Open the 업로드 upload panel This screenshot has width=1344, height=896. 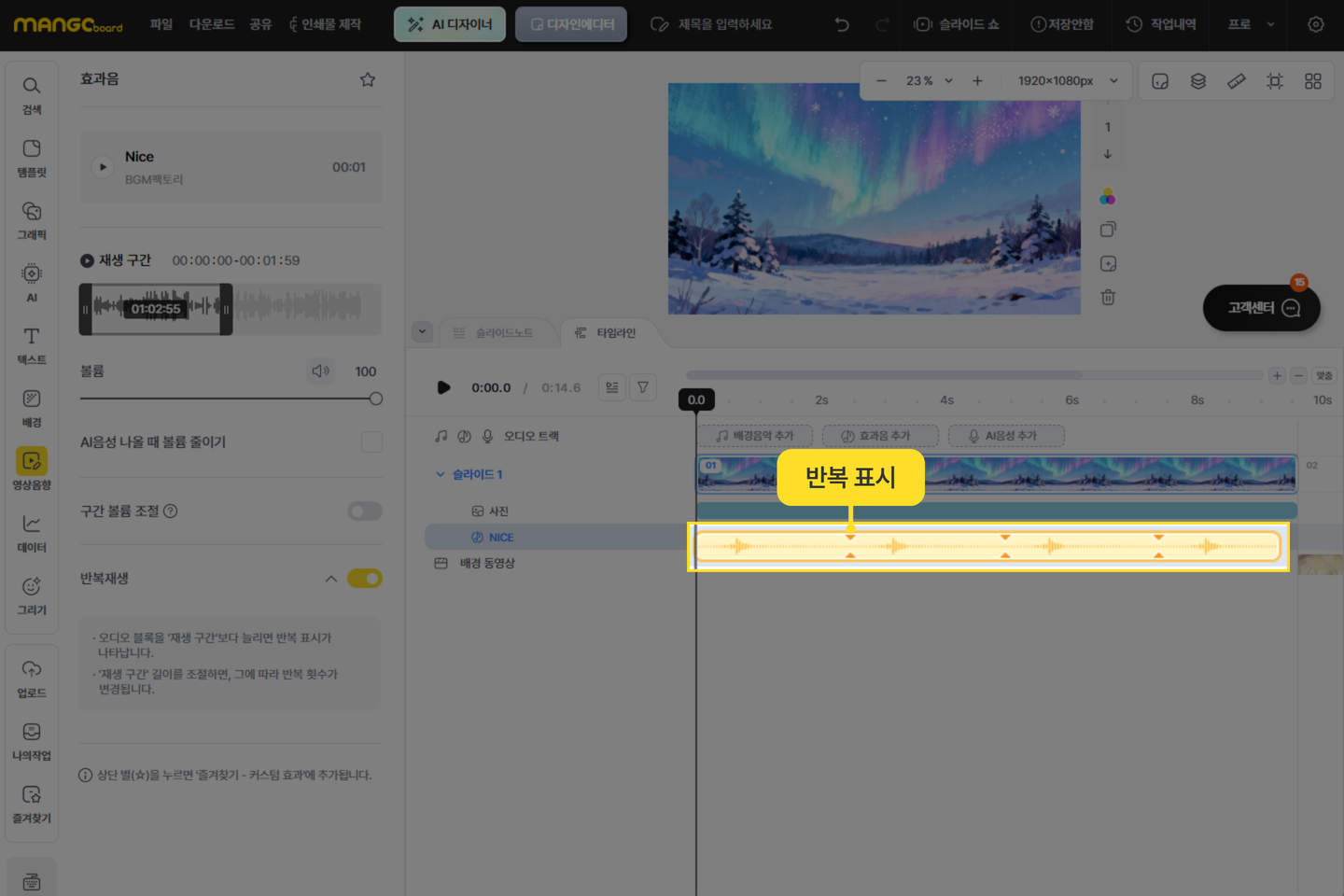32,679
